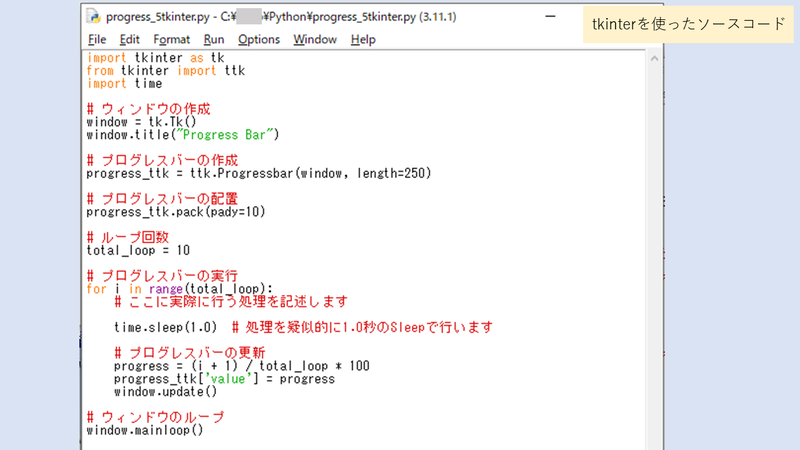Open the Edit menu
This screenshot has width=800, height=450.
click(130, 39)
